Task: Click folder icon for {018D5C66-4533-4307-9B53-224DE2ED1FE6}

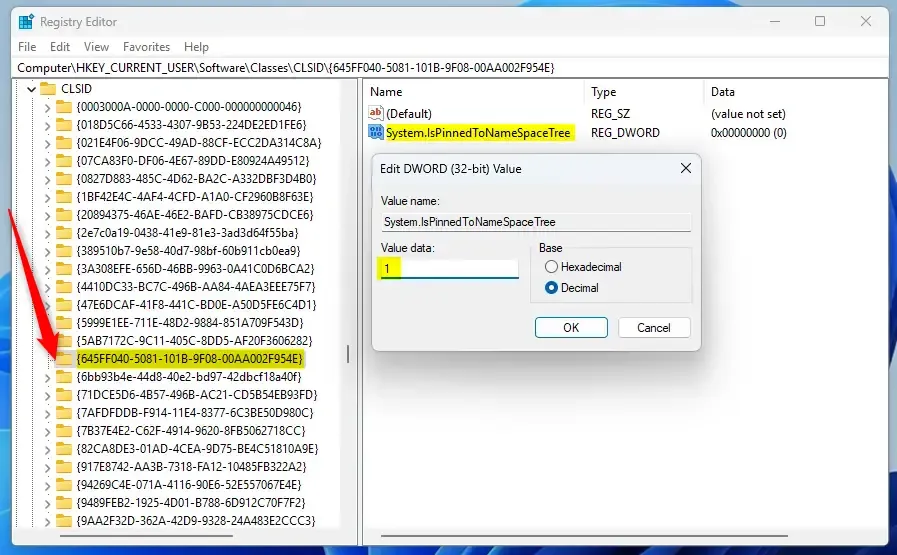Action: (64, 125)
